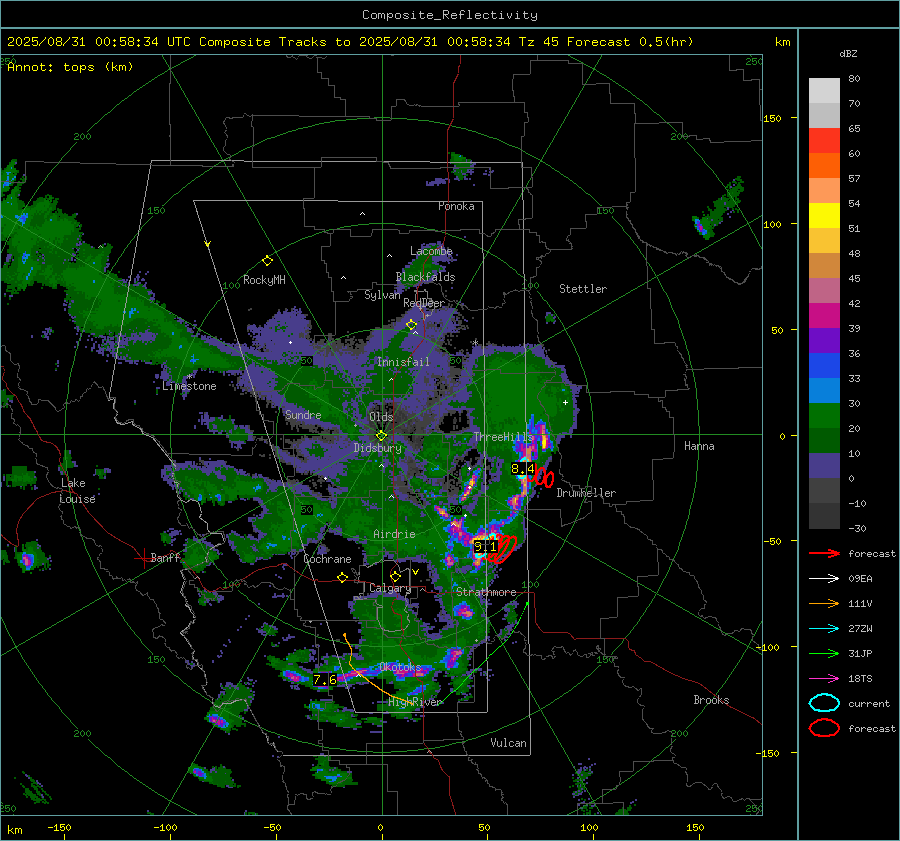Click the Limestone label
900x841 pixels.
click(x=189, y=386)
